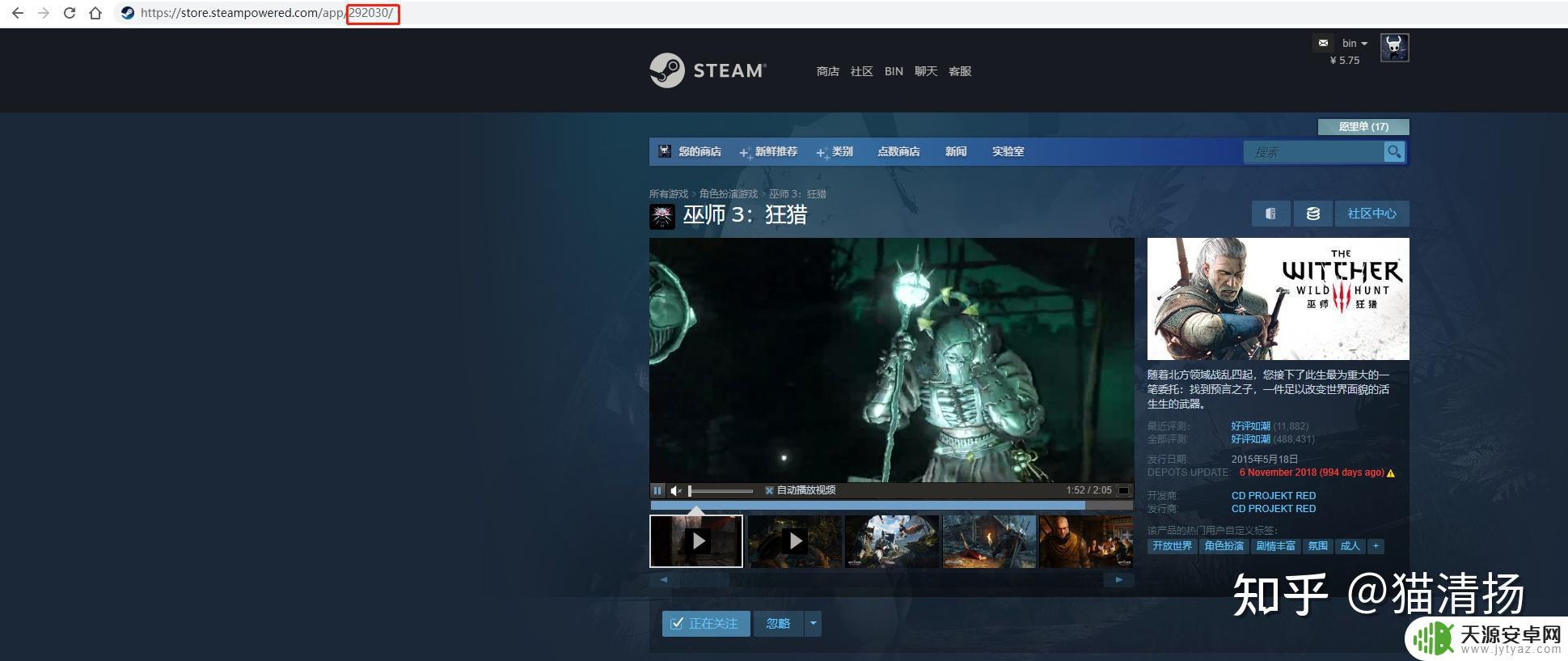The height and width of the screenshot is (661, 1568).
Task: Click the plus add-tag button
Action: [1376, 546]
